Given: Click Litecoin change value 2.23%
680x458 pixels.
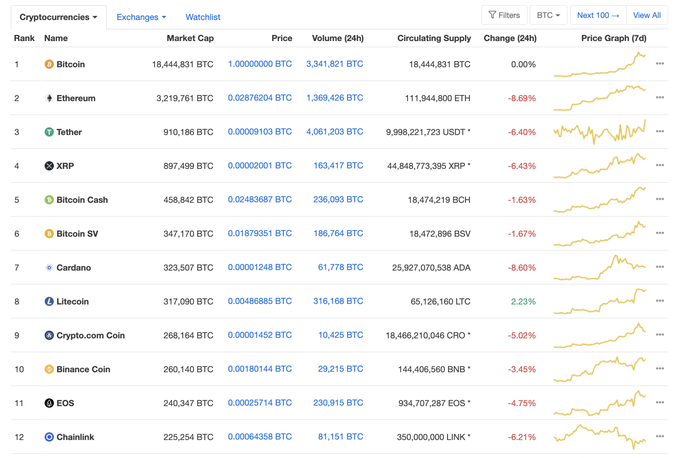Looking at the screenshot, I should click(523, 301).
